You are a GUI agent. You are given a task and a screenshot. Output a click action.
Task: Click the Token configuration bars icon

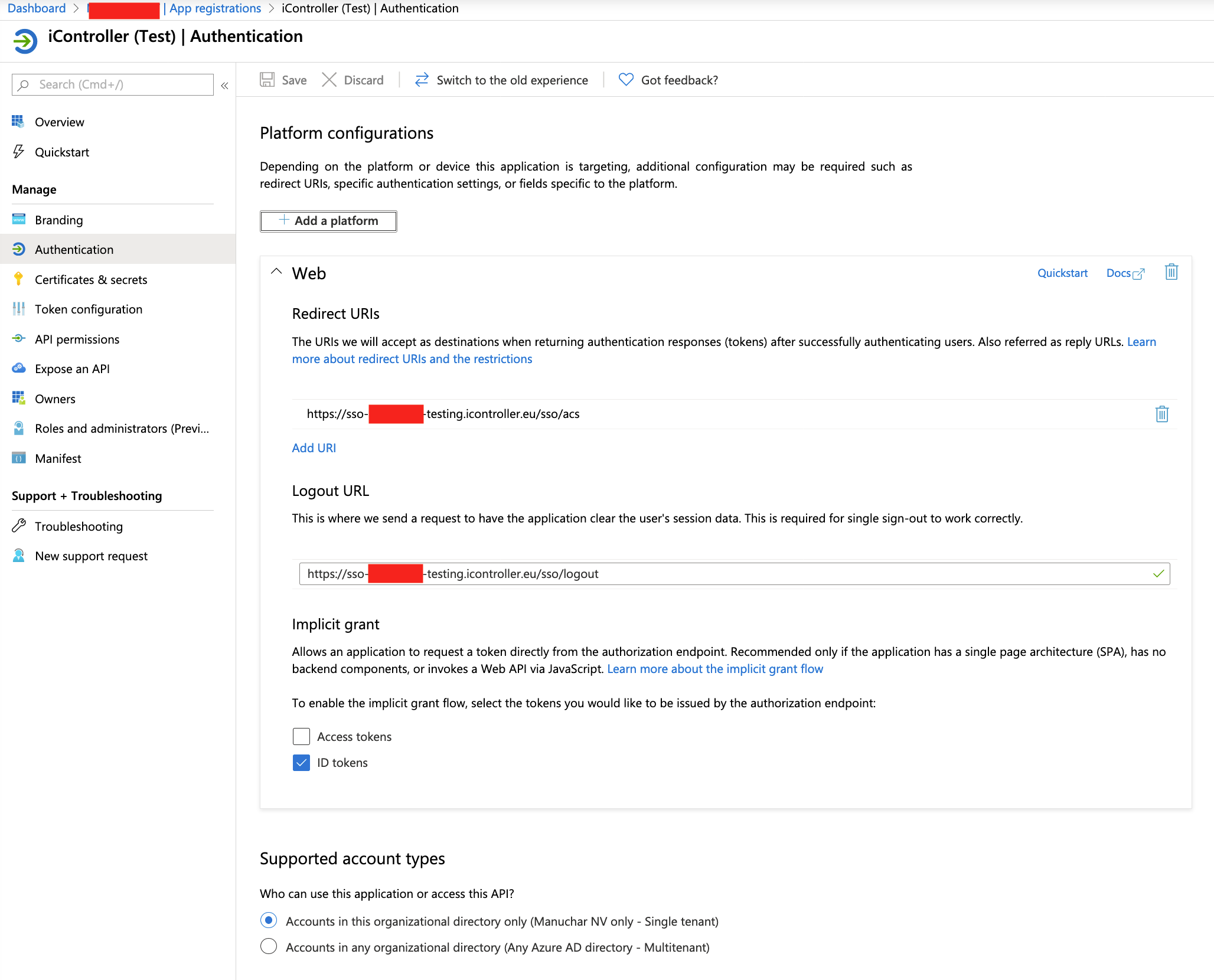point(18,309)
